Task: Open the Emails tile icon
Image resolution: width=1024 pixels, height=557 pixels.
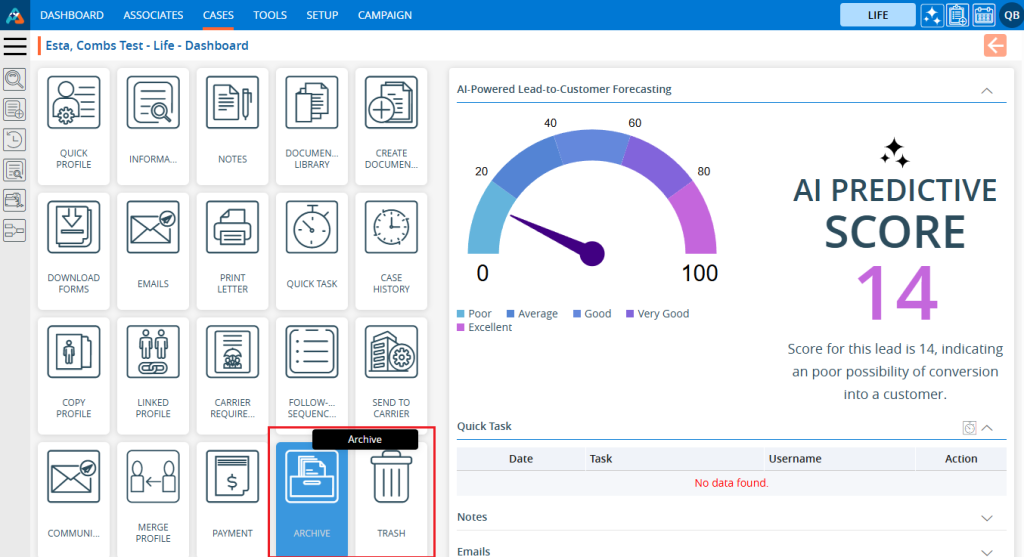Action: (x=153, y=228)
